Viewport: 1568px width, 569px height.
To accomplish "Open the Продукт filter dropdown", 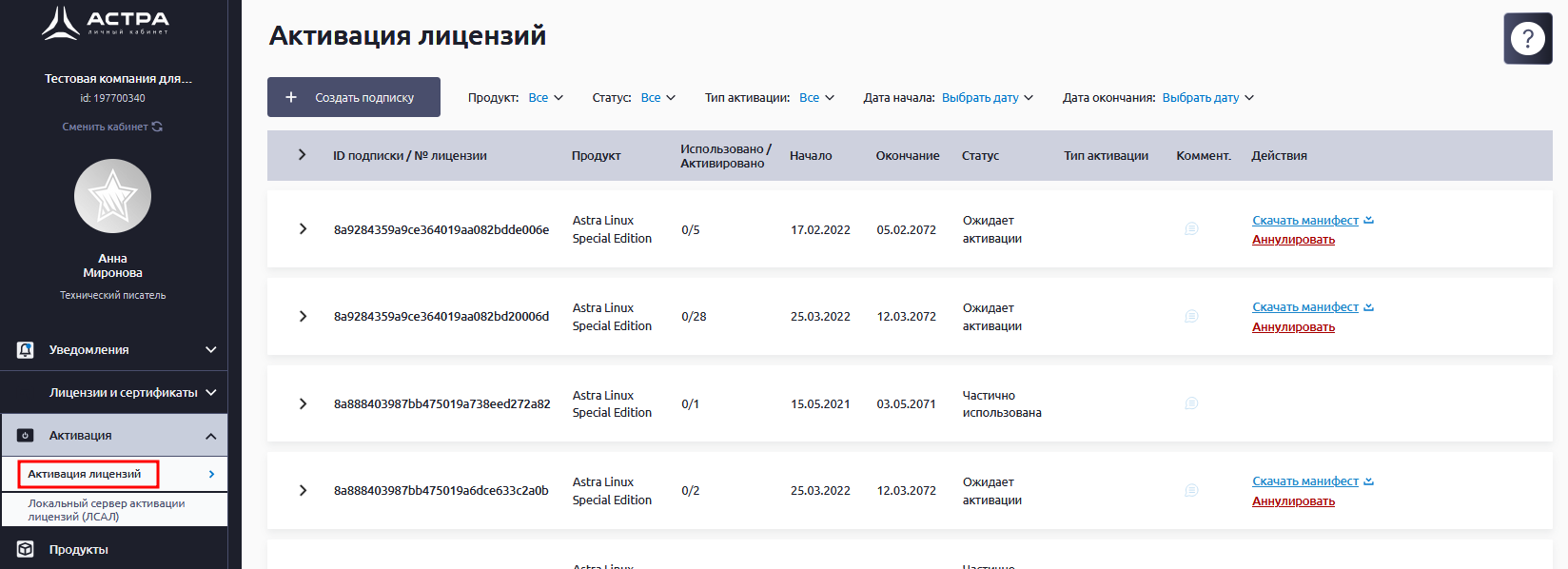I will tap(545, 98).
